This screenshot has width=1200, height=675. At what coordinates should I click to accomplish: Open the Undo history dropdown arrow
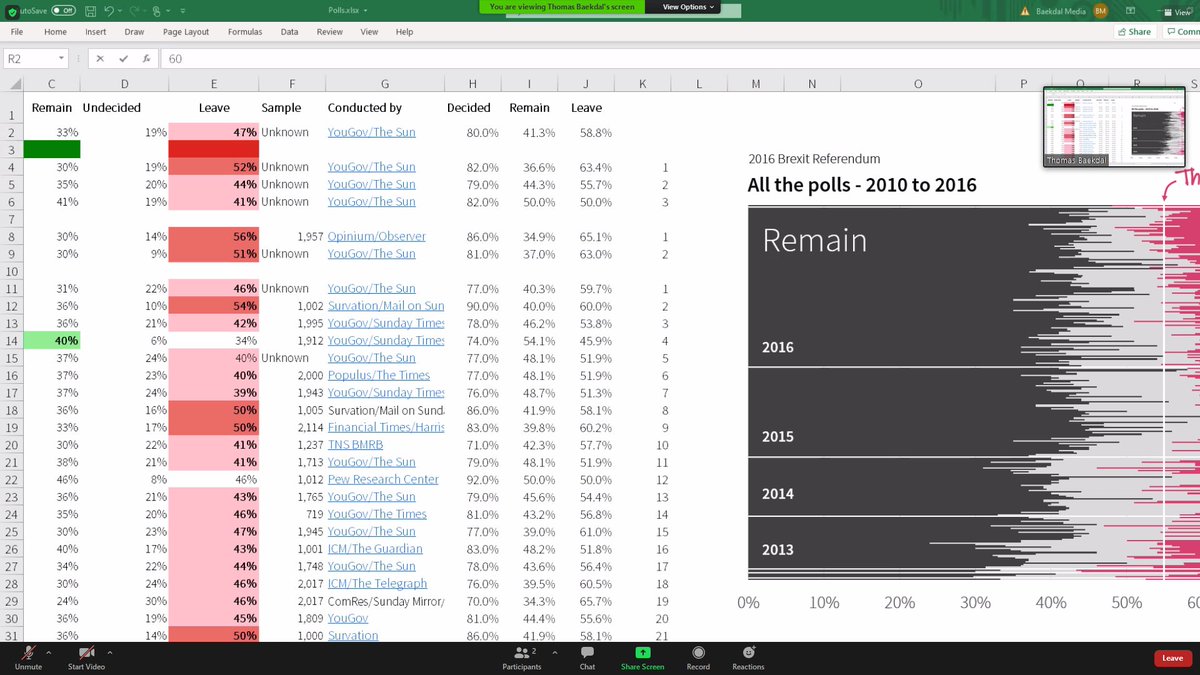point(120,11)
